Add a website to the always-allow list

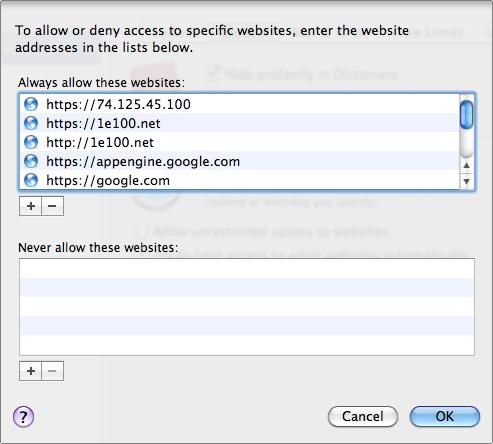[31, 206]
